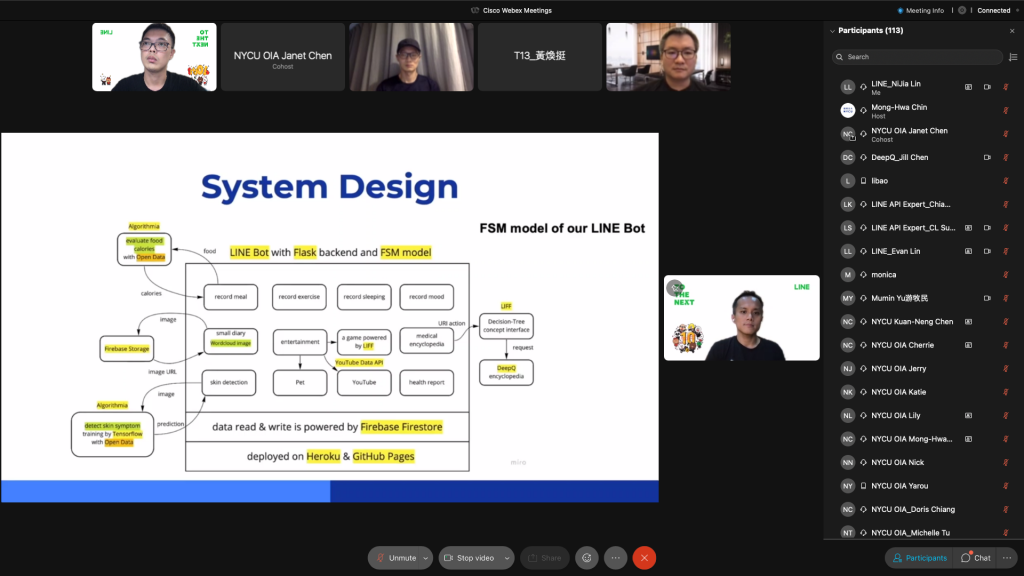Unmute the microphone
Viewport: 1024px width, 576px height.
[396, 558]
